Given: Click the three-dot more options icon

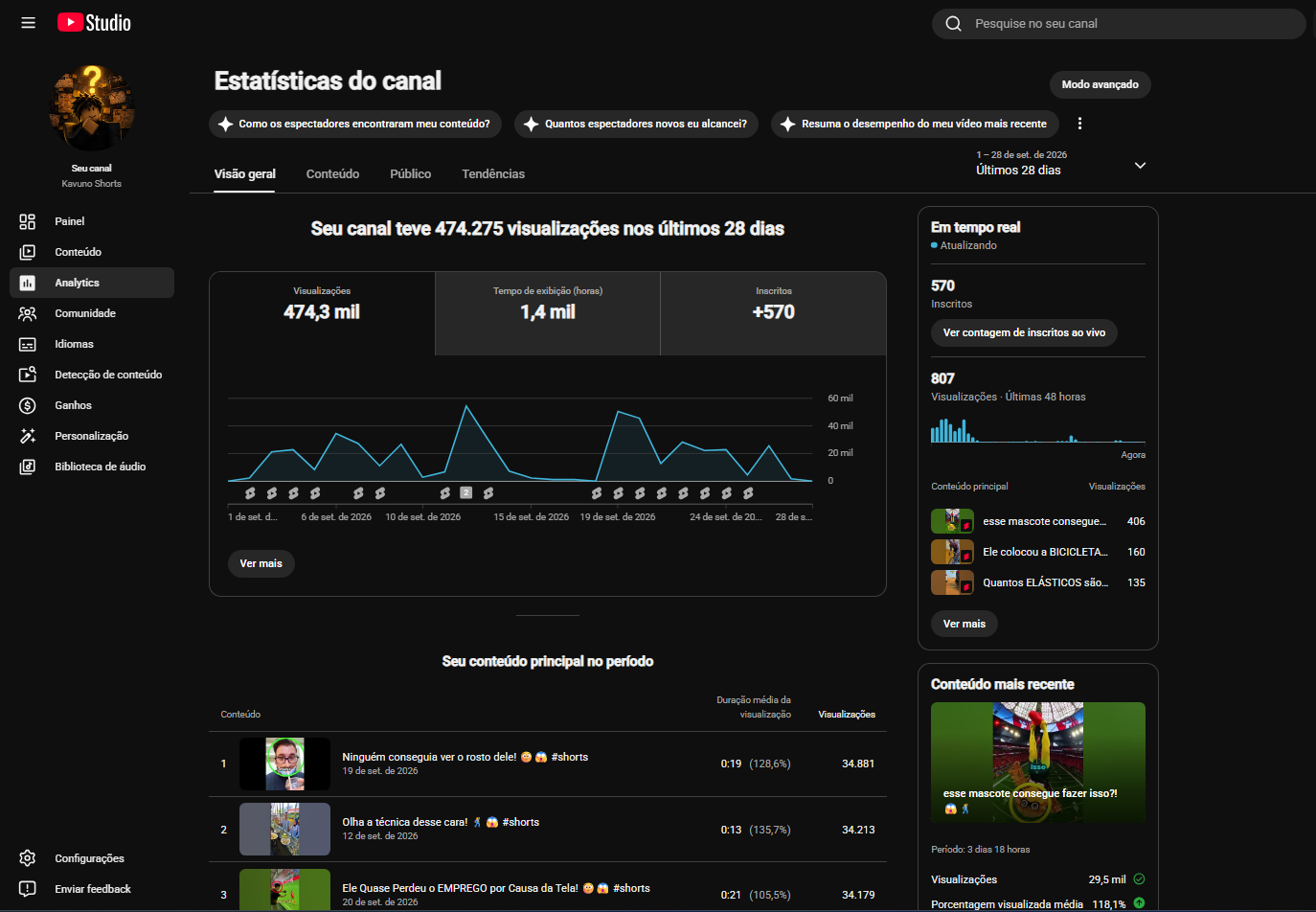Looking at the screenshot, I should 1079,124.
